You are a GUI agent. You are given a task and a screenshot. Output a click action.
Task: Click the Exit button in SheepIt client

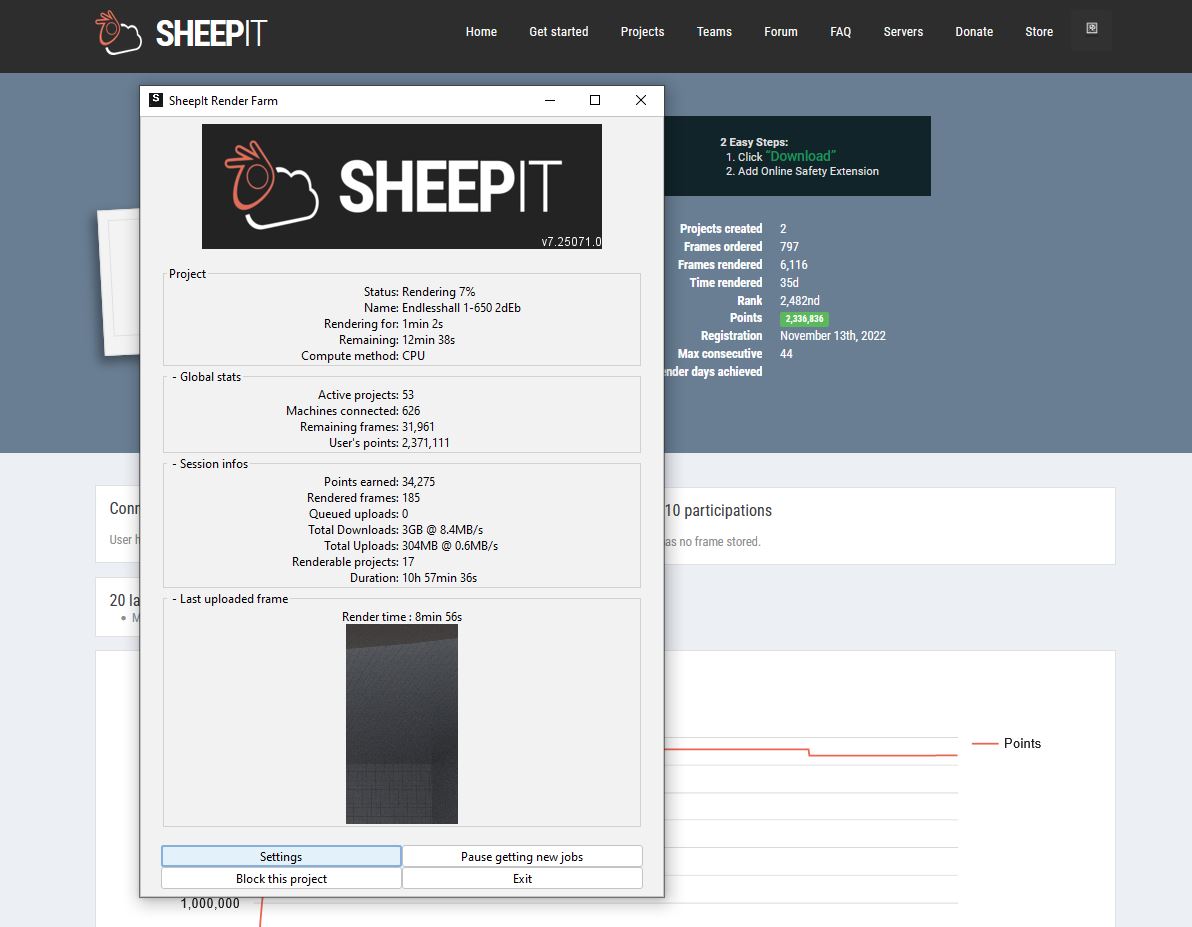[522, 878]
